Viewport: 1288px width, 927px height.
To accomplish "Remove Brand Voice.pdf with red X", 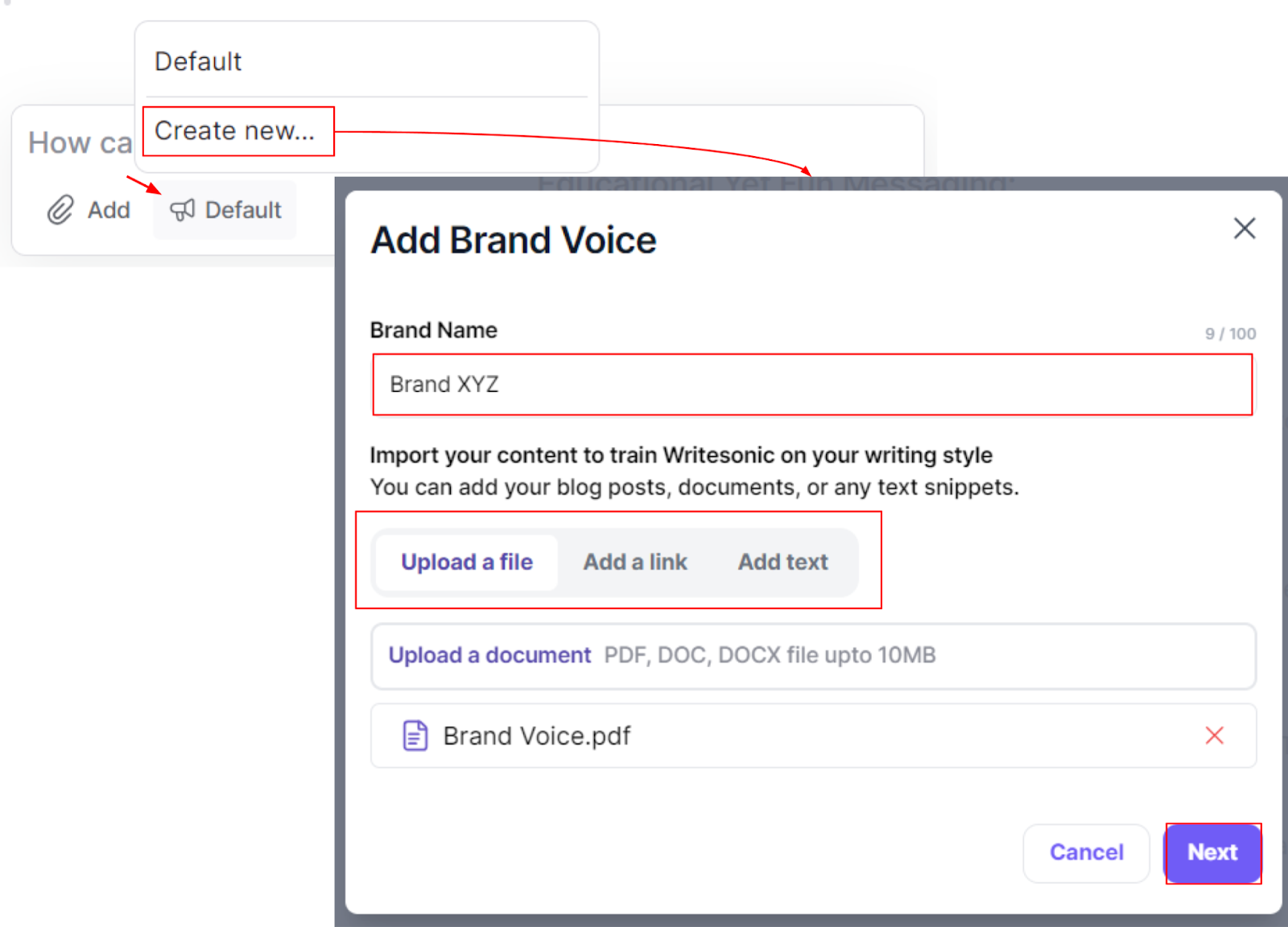I will [x=1214, y=735].
